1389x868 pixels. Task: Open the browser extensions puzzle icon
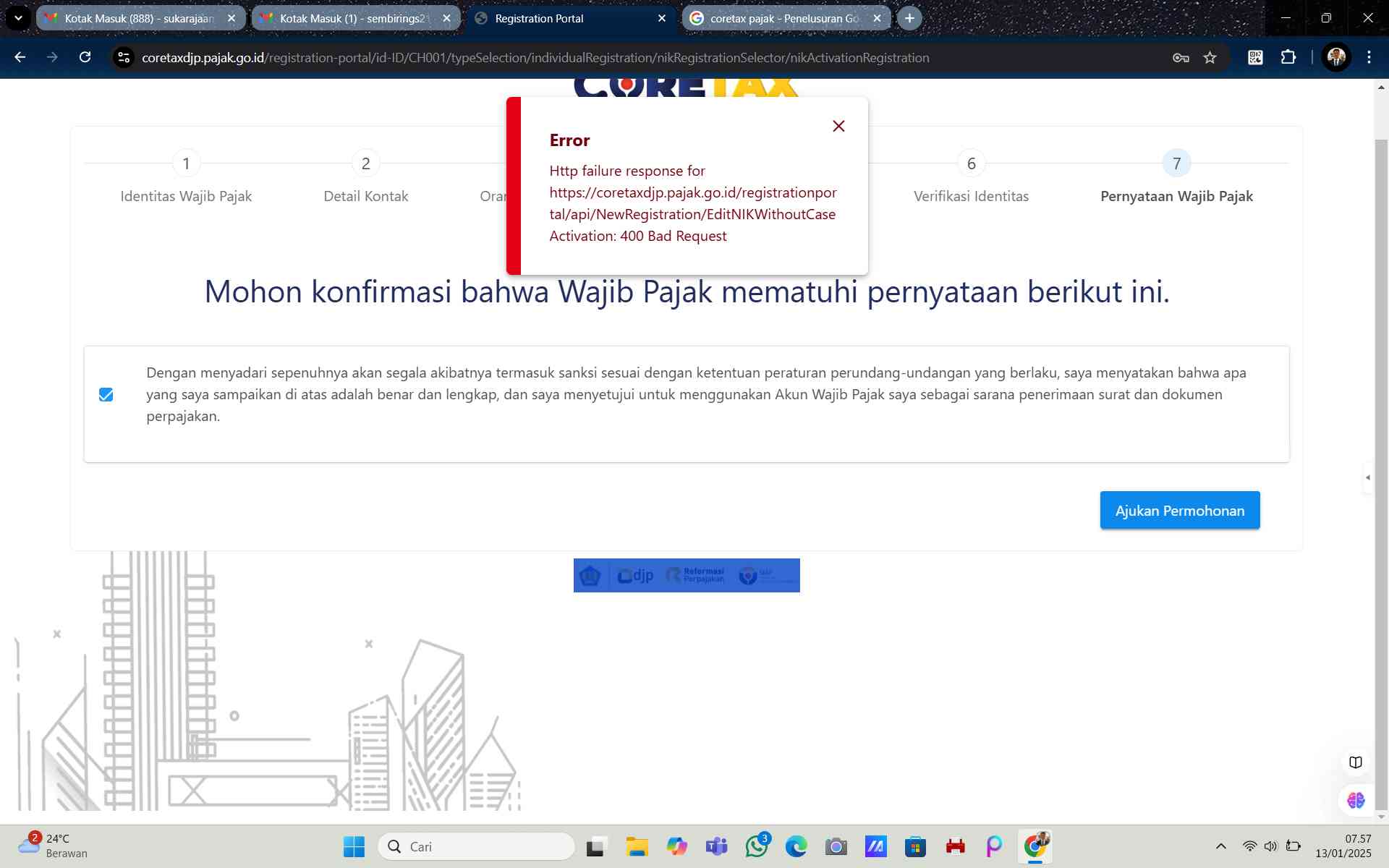(1288, 58)
